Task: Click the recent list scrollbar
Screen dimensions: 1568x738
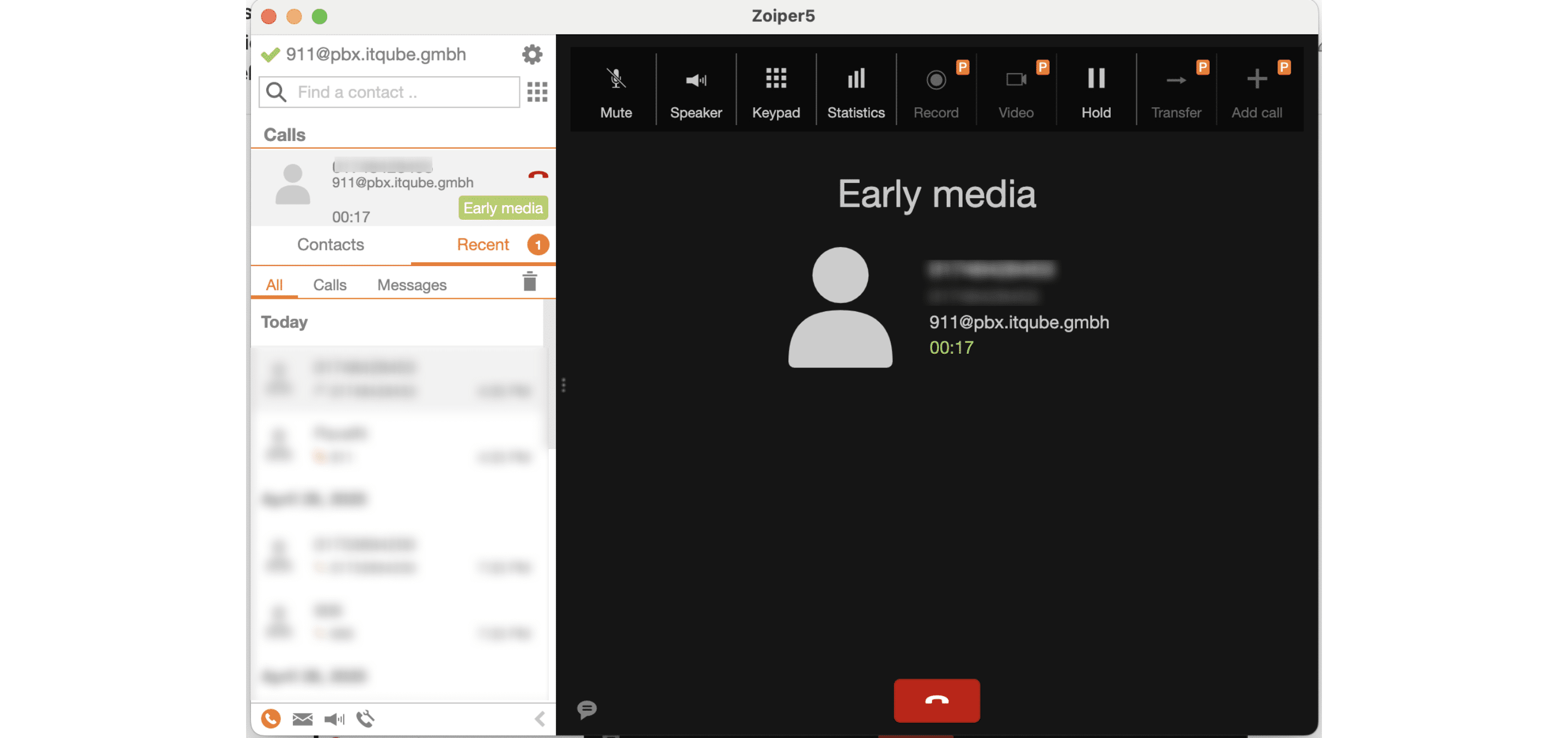Action: click(x=551, y=373)
